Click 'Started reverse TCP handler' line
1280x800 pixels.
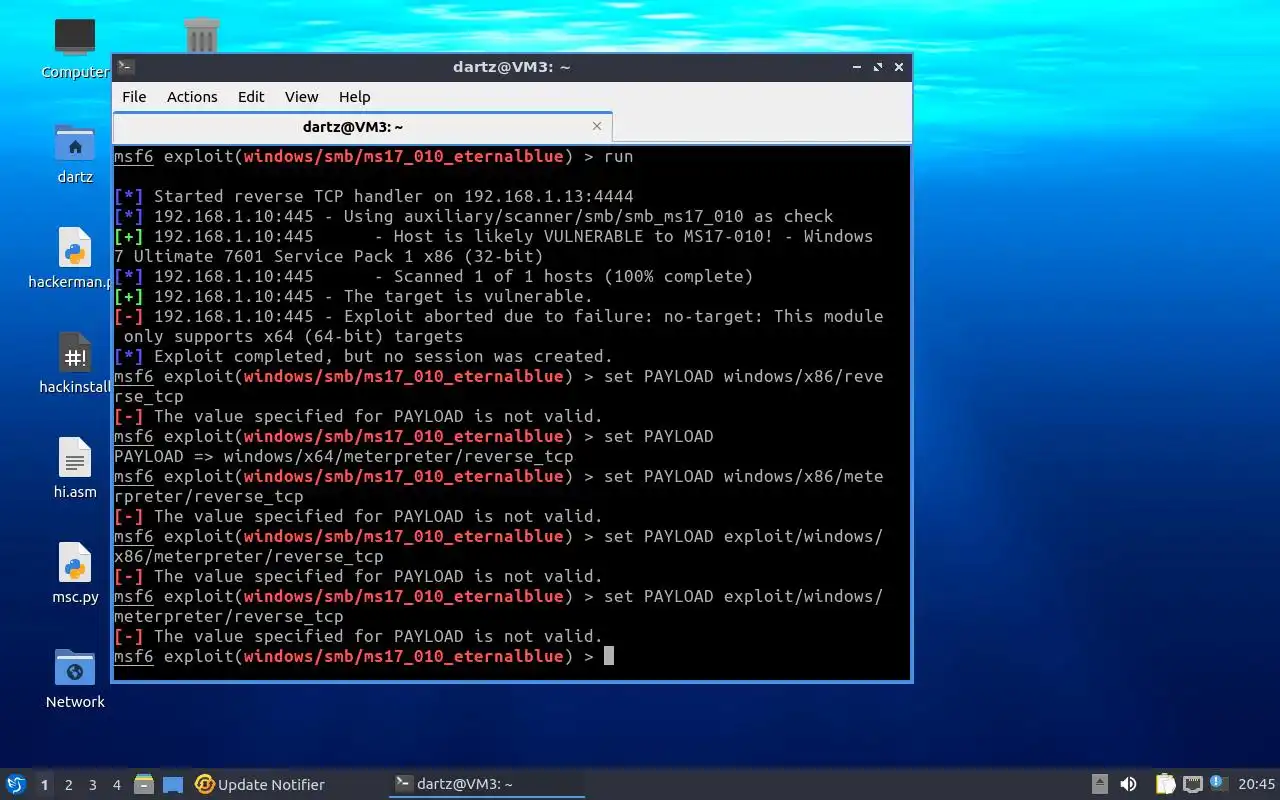[x=374, y=196]
